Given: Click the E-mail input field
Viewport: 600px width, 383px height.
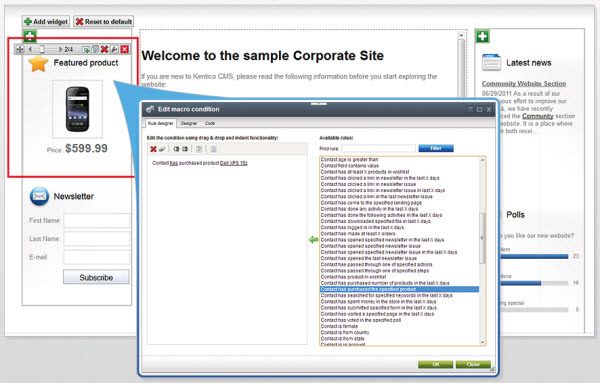Looking at the screenshot, I should coord(96,257).
